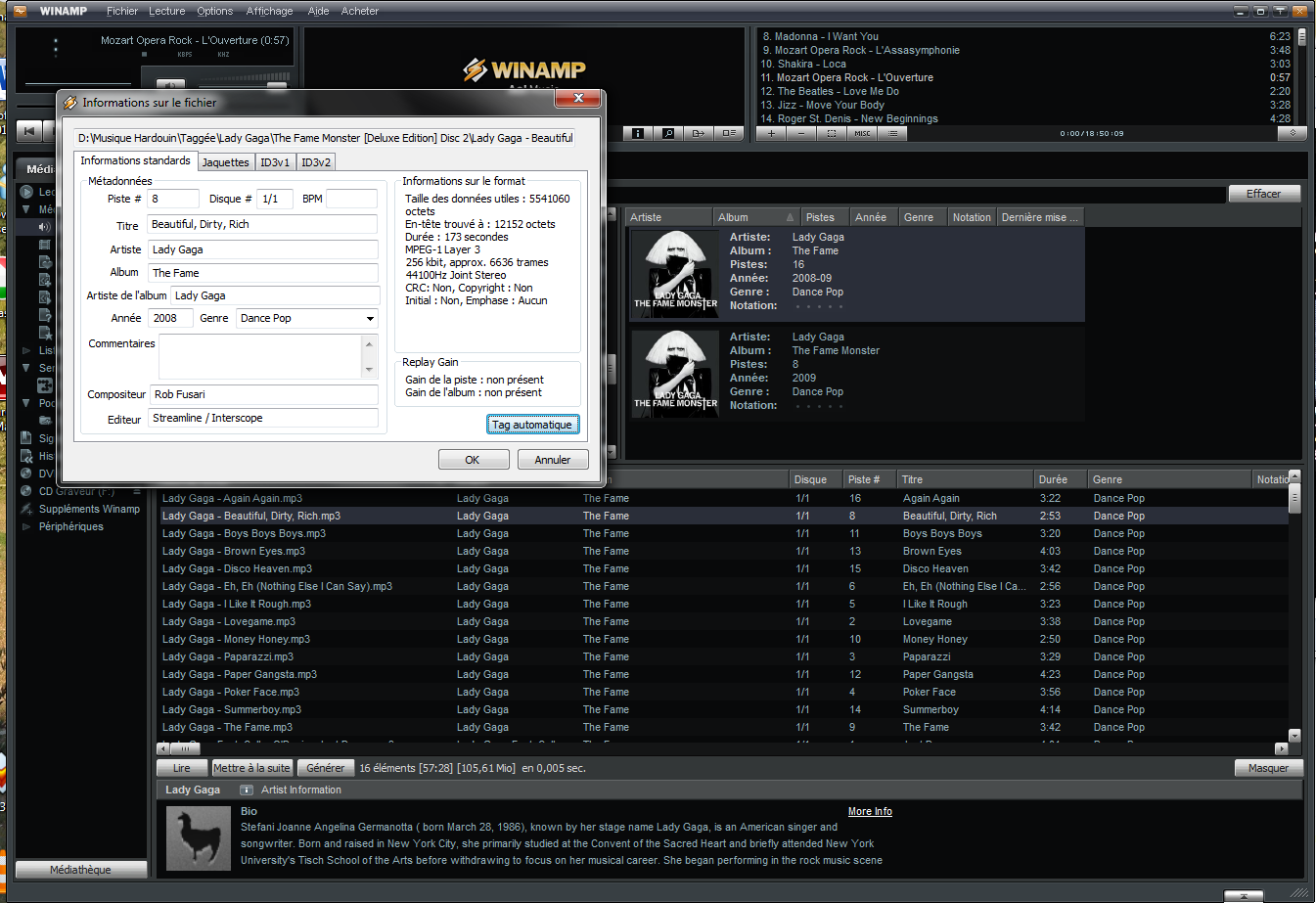Click the Titre input field
Viewport: 1316px width, 903px height.
(262, 225)
